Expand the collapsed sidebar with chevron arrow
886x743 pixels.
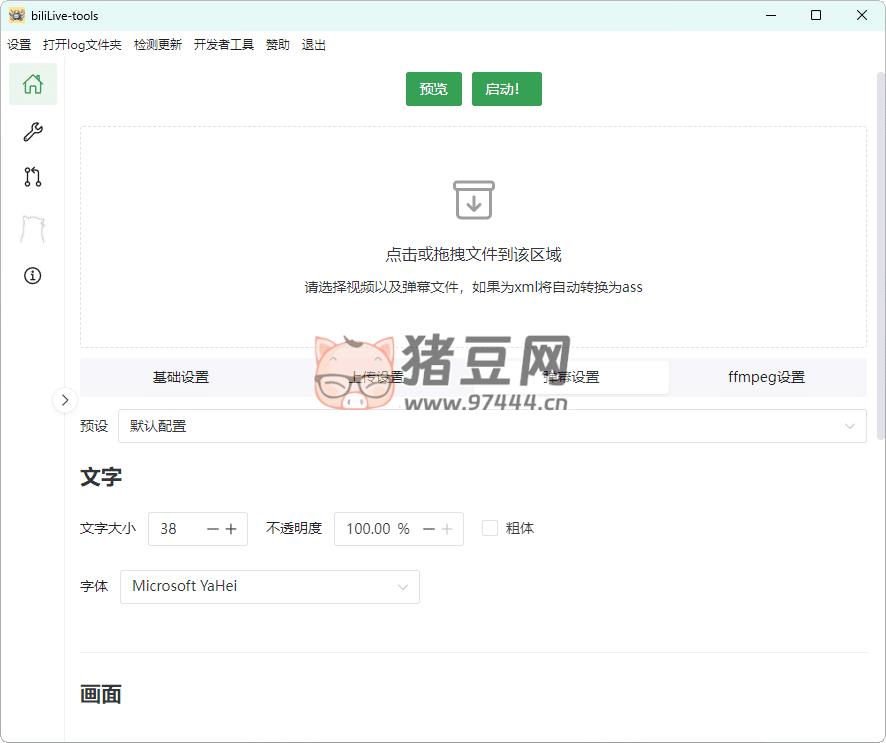(64, 400)
